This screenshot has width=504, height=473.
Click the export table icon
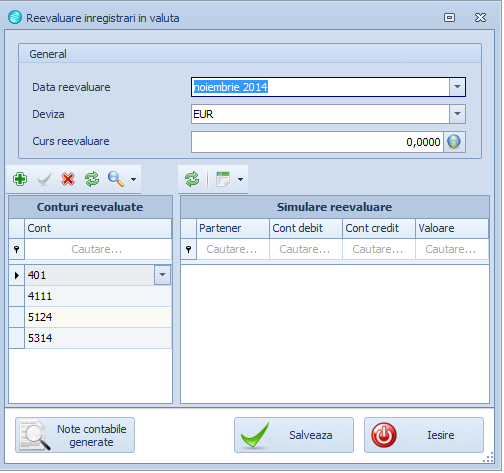(x=223, y=179)
